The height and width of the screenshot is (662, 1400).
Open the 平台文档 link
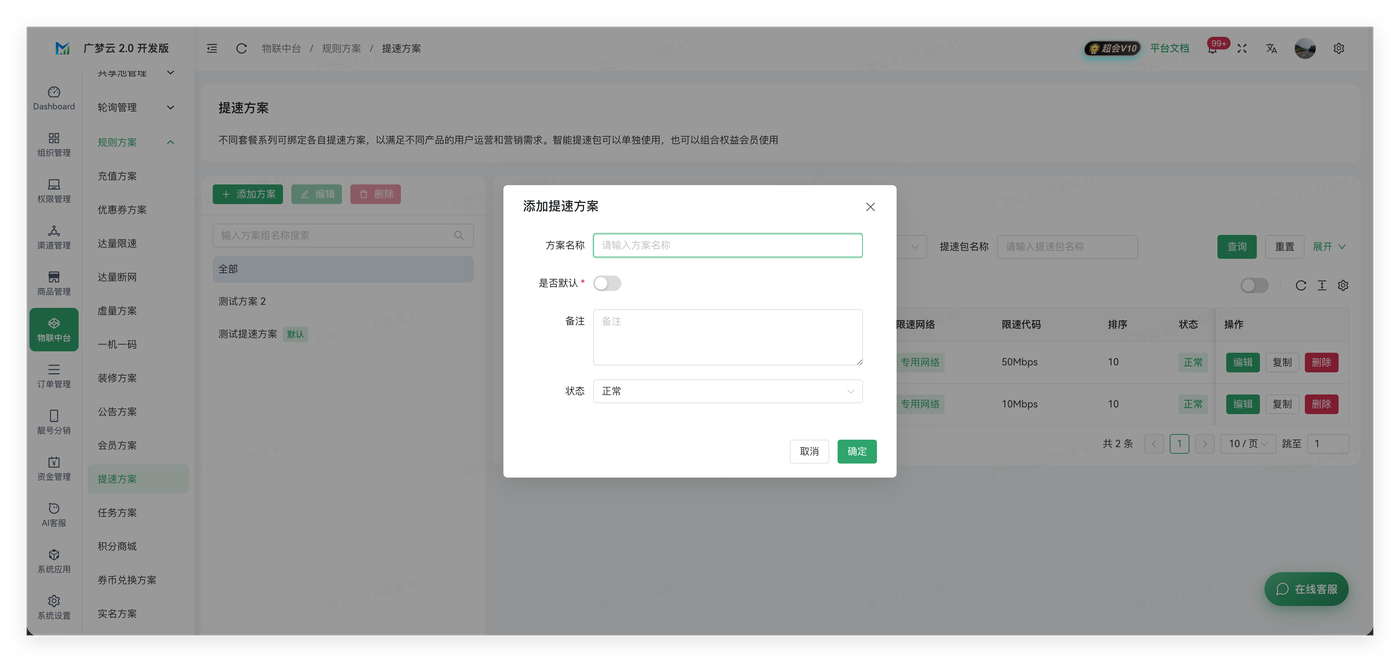(1169, 48)
